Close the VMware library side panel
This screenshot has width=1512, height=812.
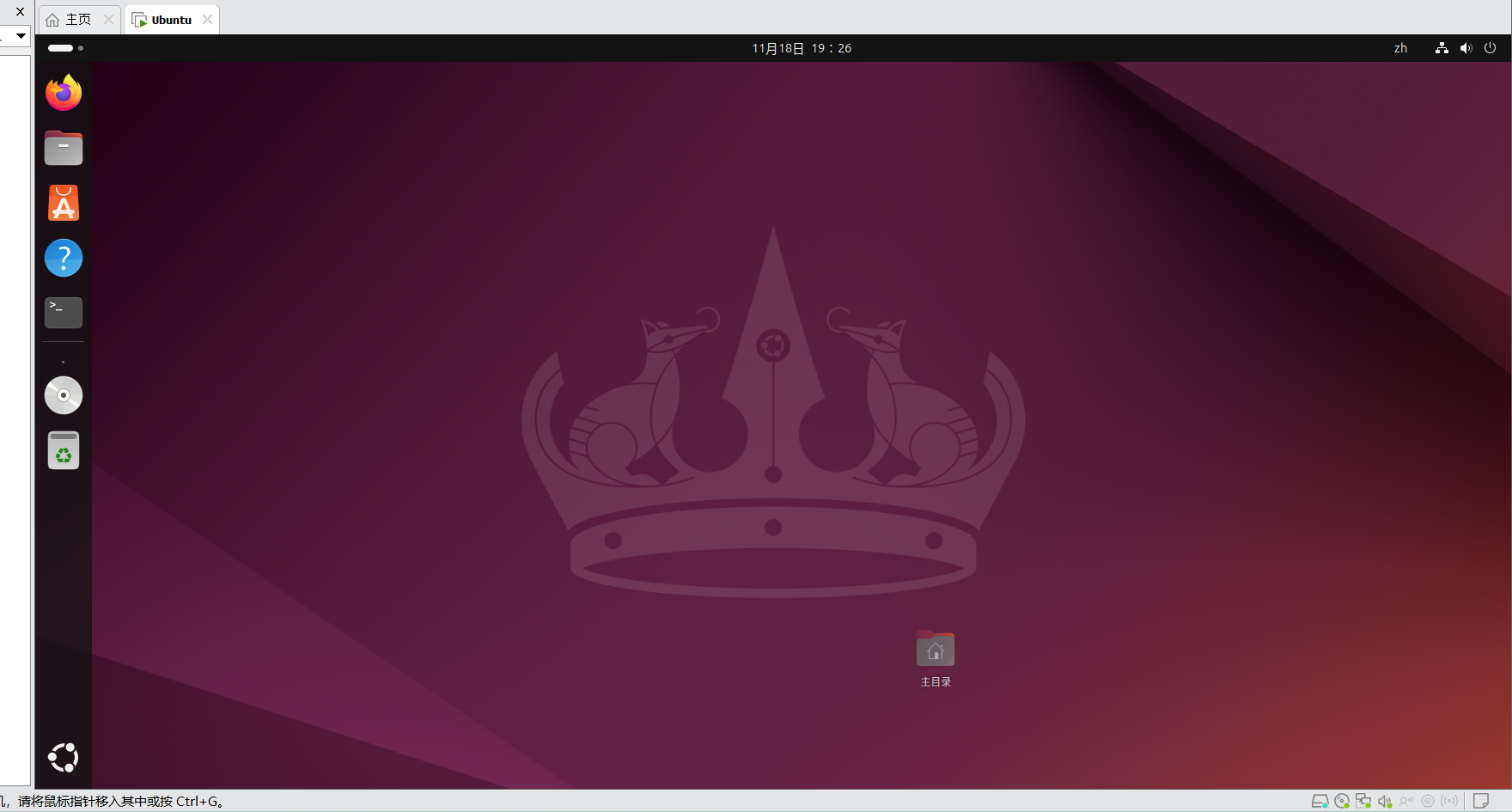point(21,11)
